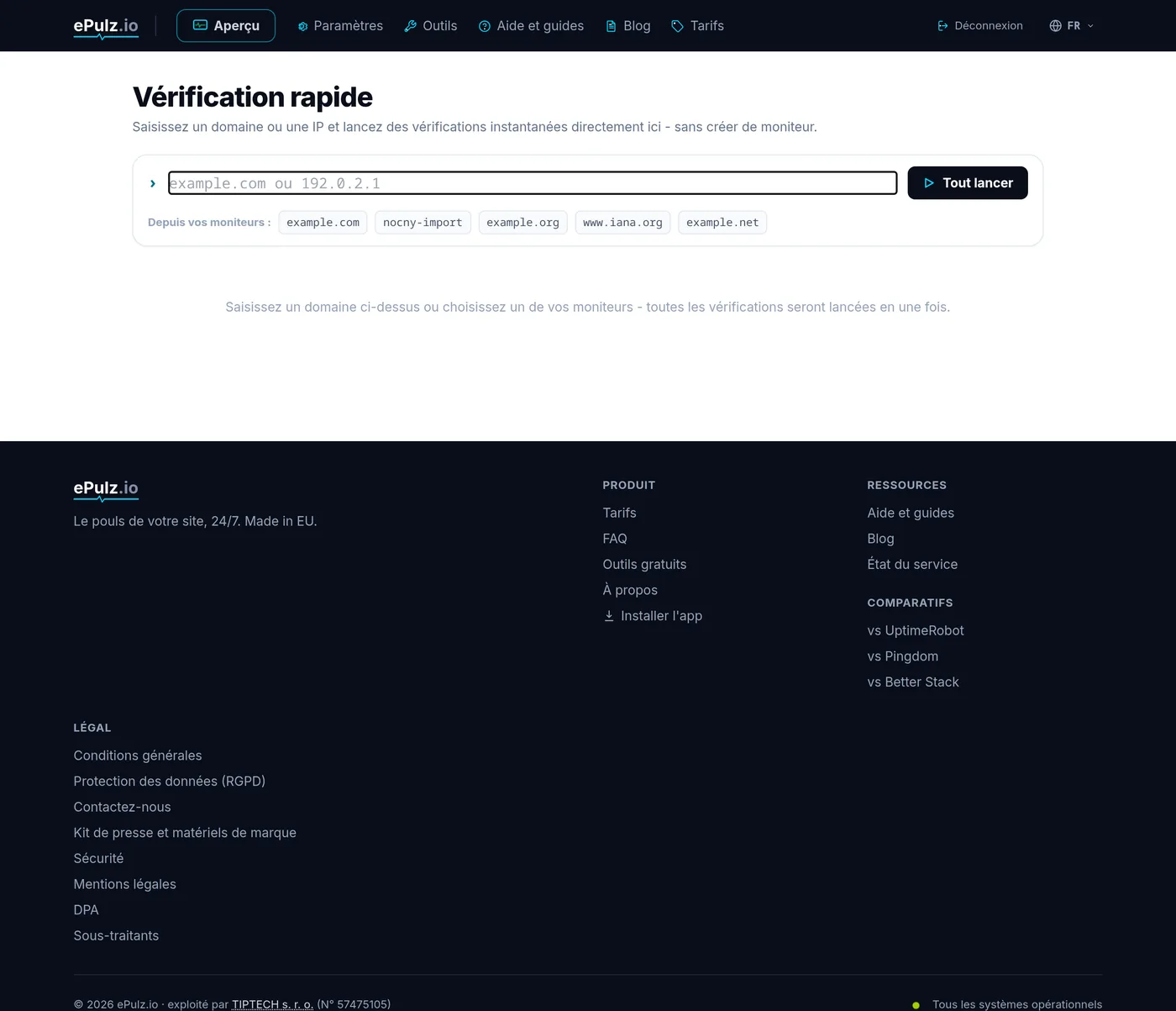1176x1011 pixels.
Task: Click the LÉGAL footer heading
Action: click(92, 728)
